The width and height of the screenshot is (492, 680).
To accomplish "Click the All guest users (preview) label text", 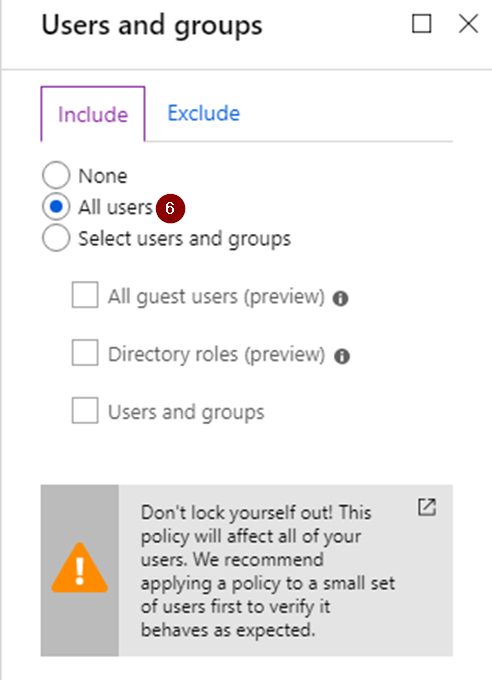I will click(216, 297).
